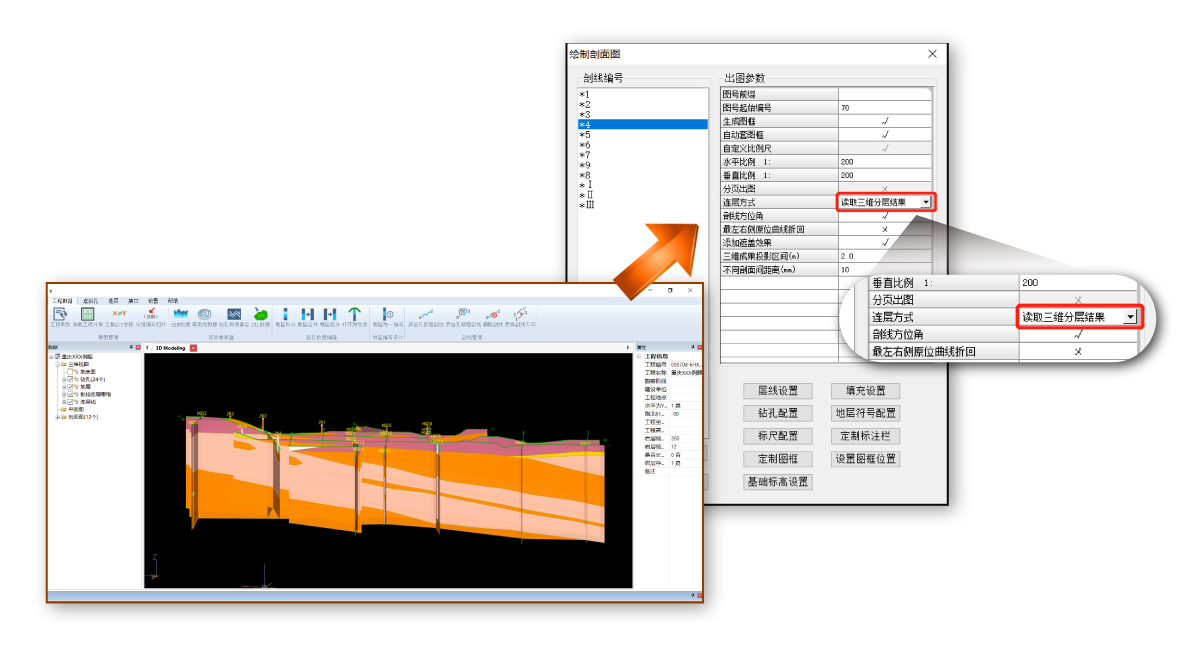This screenshot has height=660, width=1202.
Task: Click the 钻孔剖面显示 wave icon
Action: coord(234,314)
